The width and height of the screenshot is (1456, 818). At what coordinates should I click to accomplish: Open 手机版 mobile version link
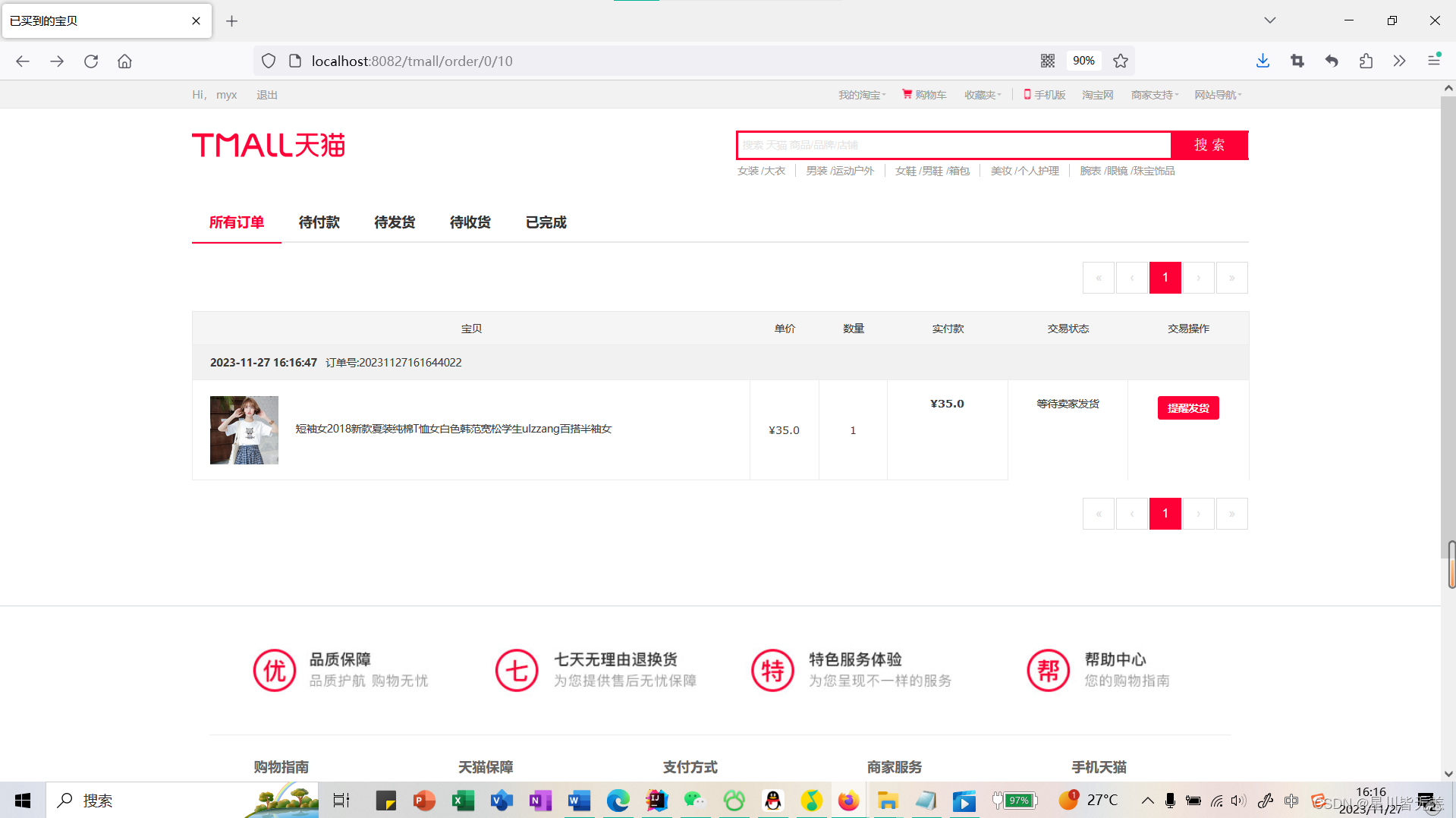pos(1045,95)
